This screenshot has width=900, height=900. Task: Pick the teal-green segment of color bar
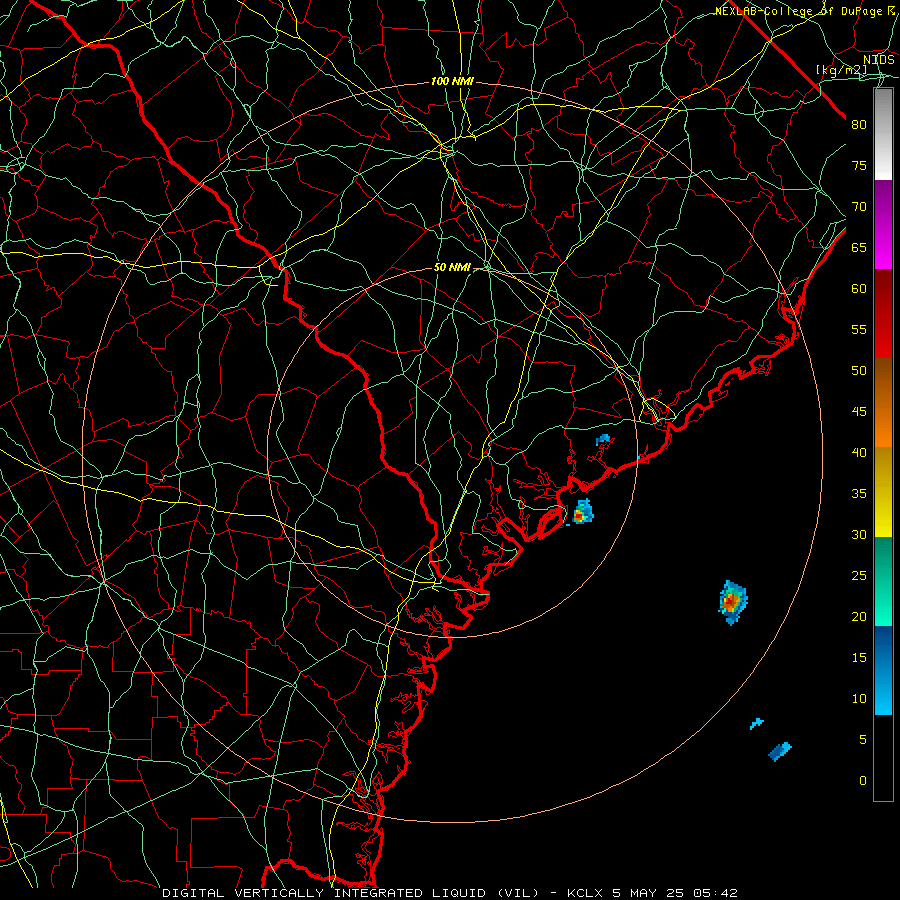pos(883,581)
